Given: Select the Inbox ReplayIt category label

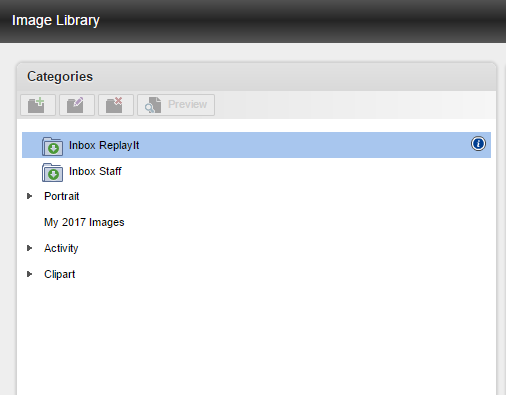Looking at the screenshot, I should [x=104, y=145].
